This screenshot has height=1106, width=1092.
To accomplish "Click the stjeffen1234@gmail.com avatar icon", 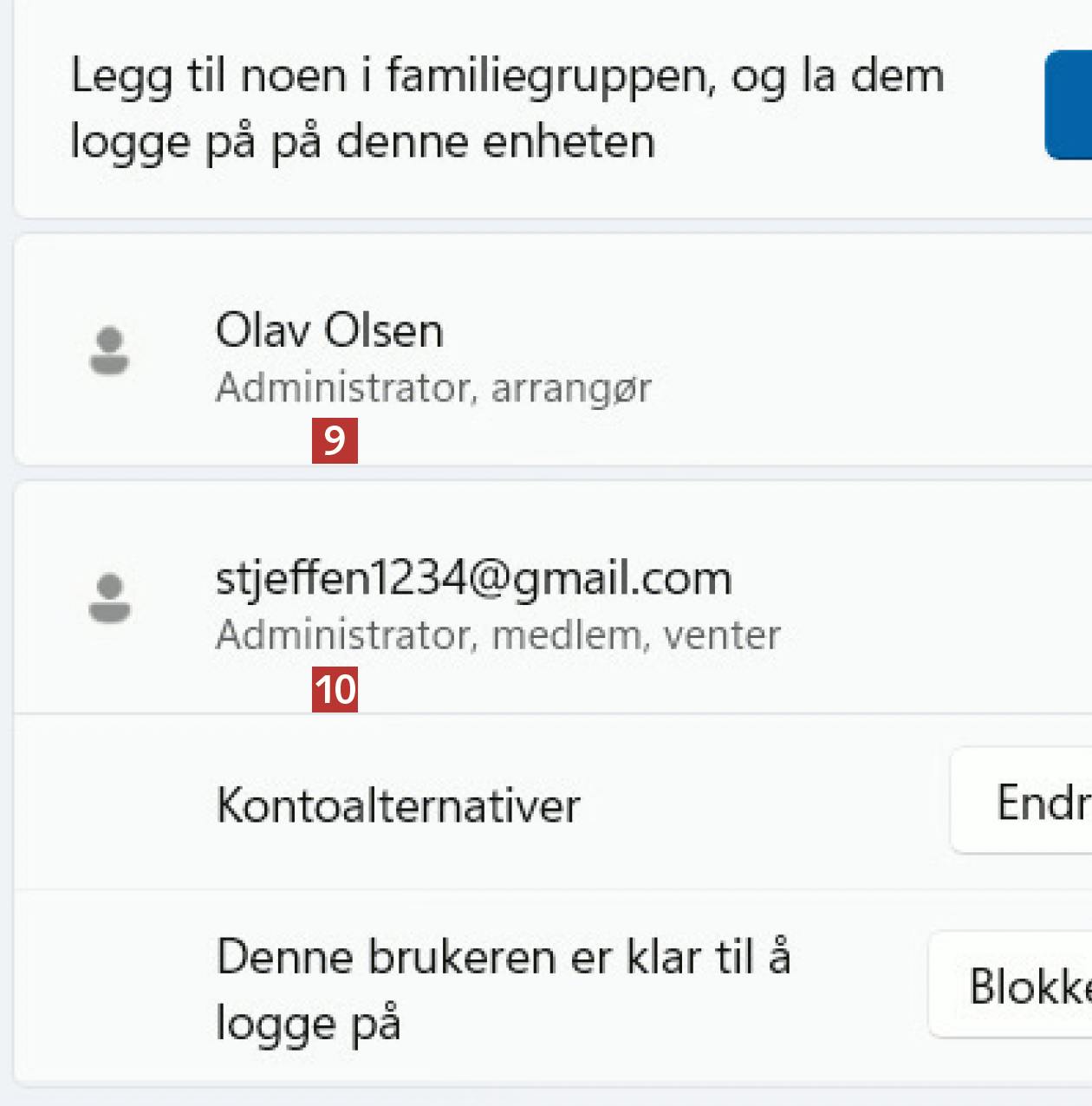I will coord(109,598).
